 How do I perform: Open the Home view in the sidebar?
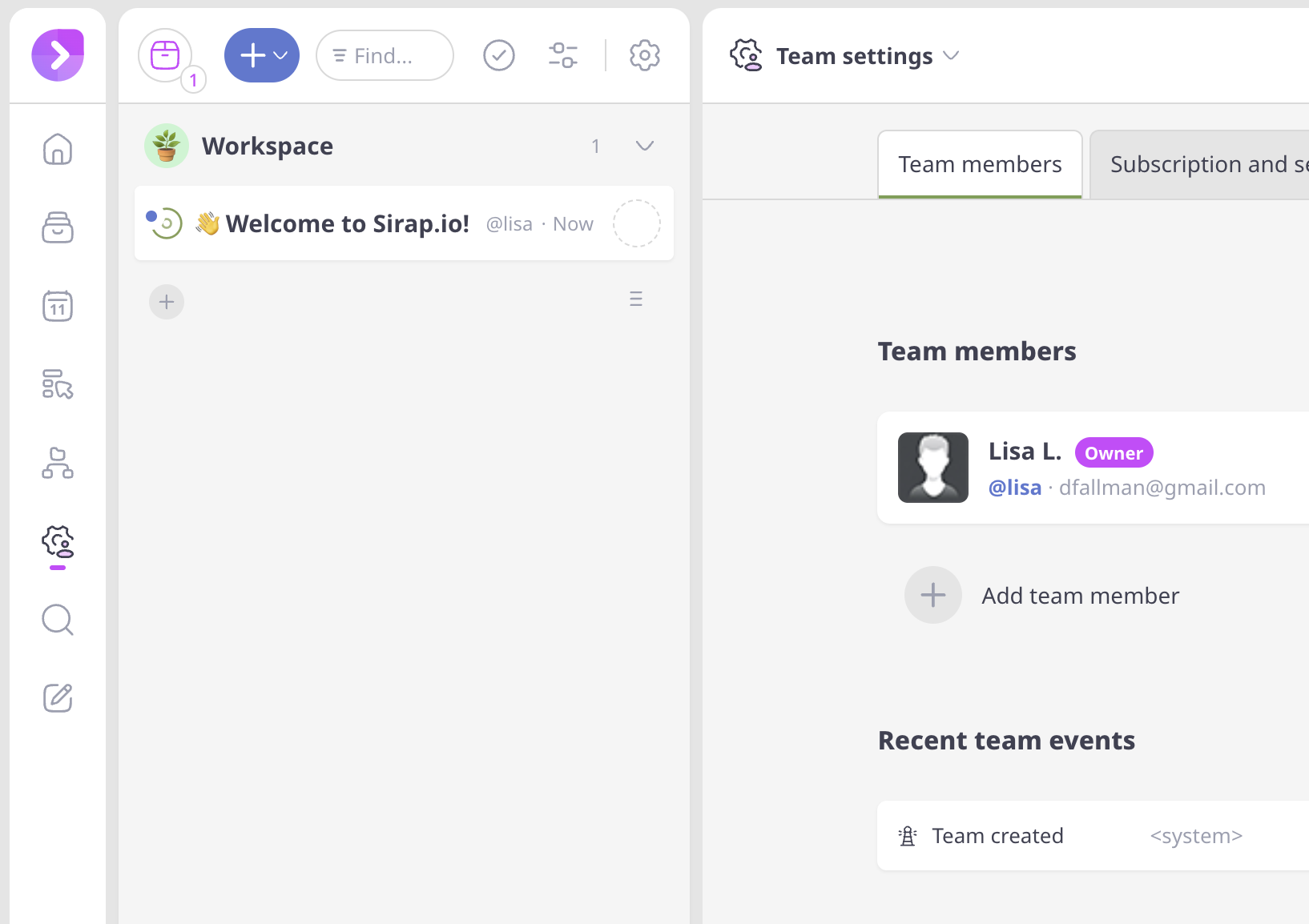(57, 149)
